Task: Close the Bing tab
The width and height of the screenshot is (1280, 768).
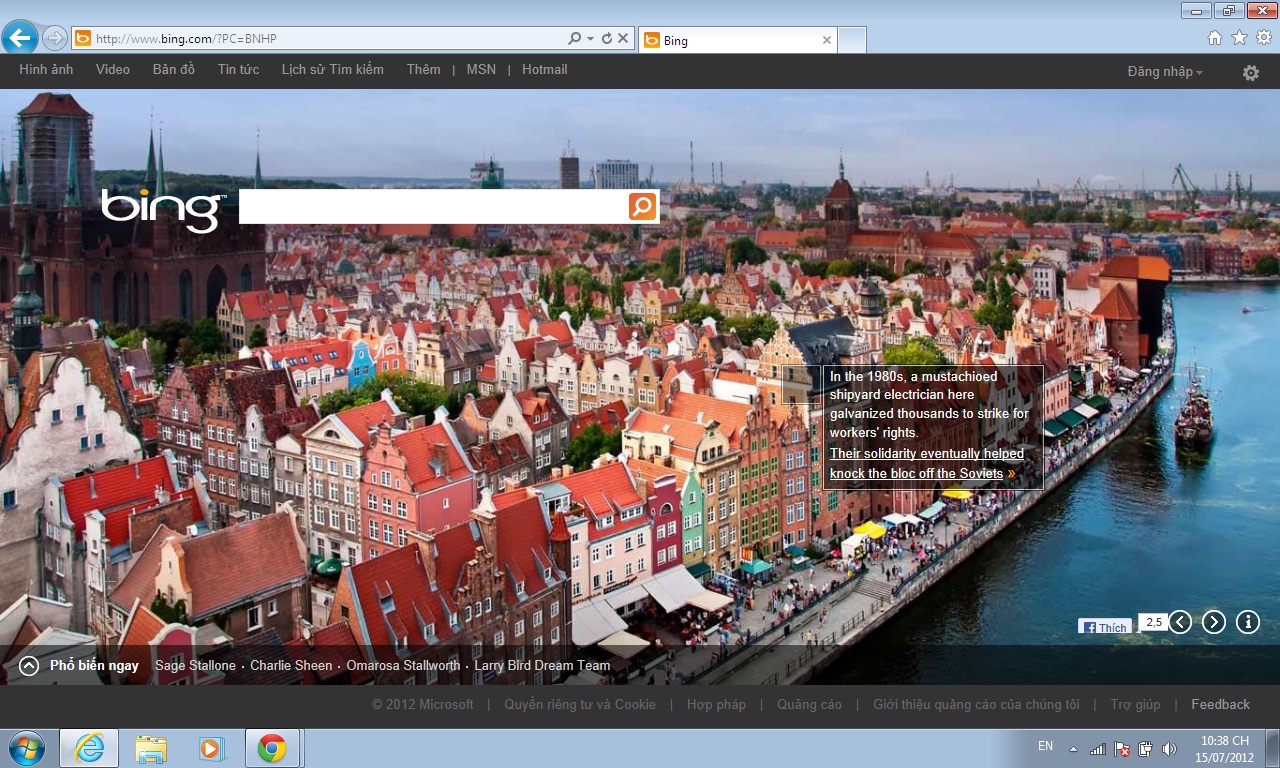Action: (826, 40)
